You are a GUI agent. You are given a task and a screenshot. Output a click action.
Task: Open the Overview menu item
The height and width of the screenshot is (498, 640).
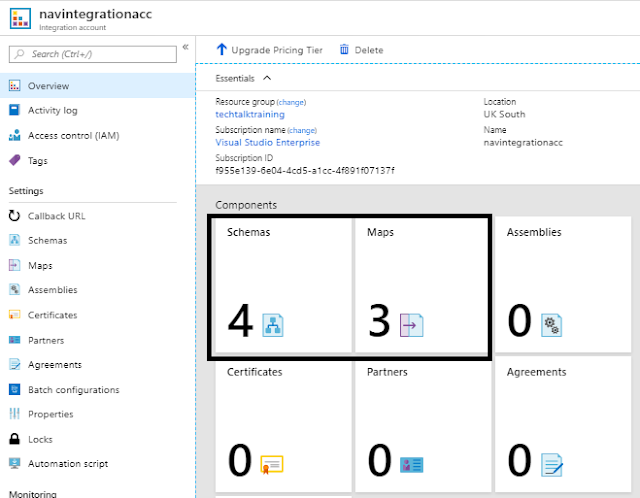[48, 86]
